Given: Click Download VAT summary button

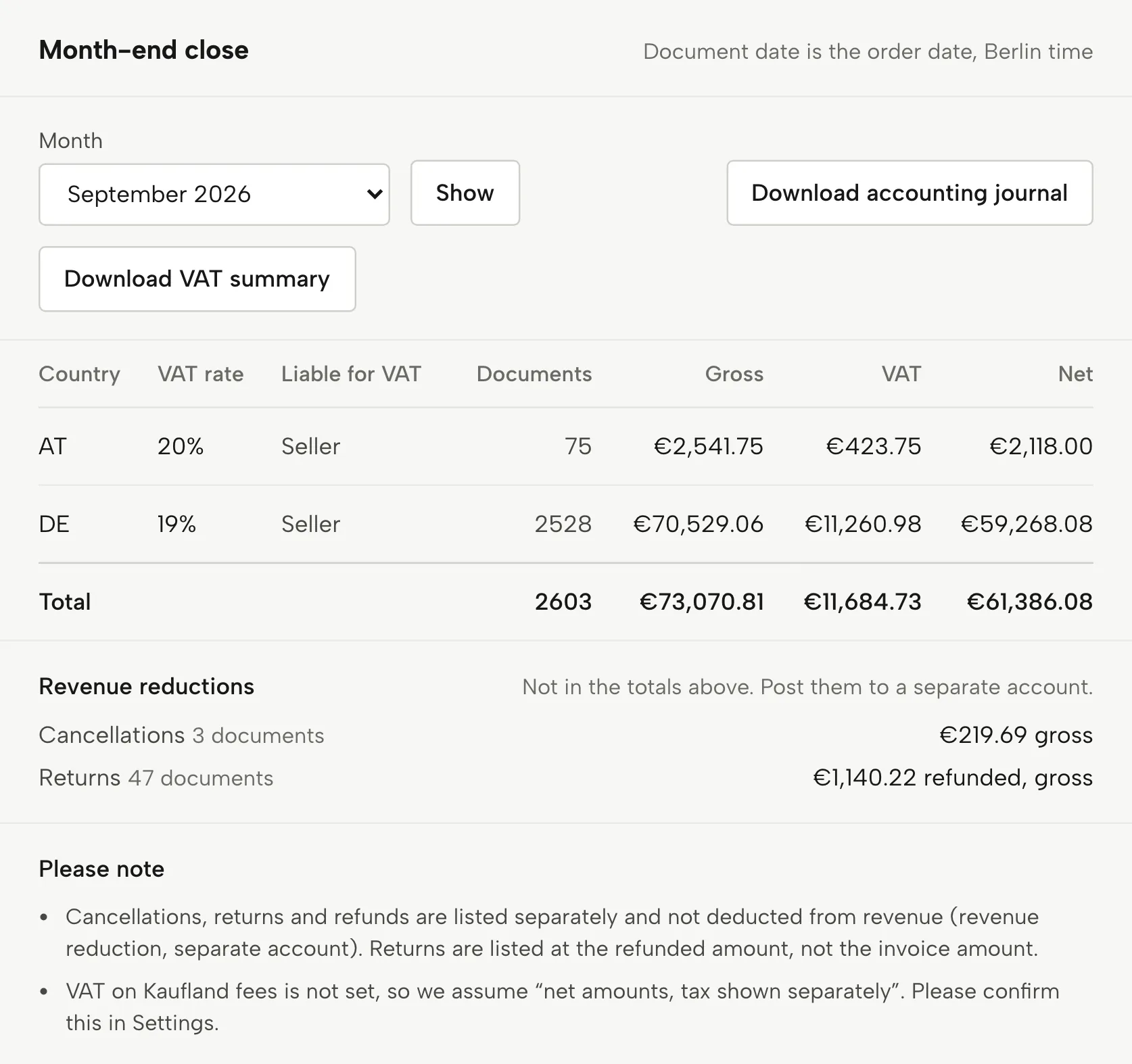Looking at the screenshot, I should 197,279.
